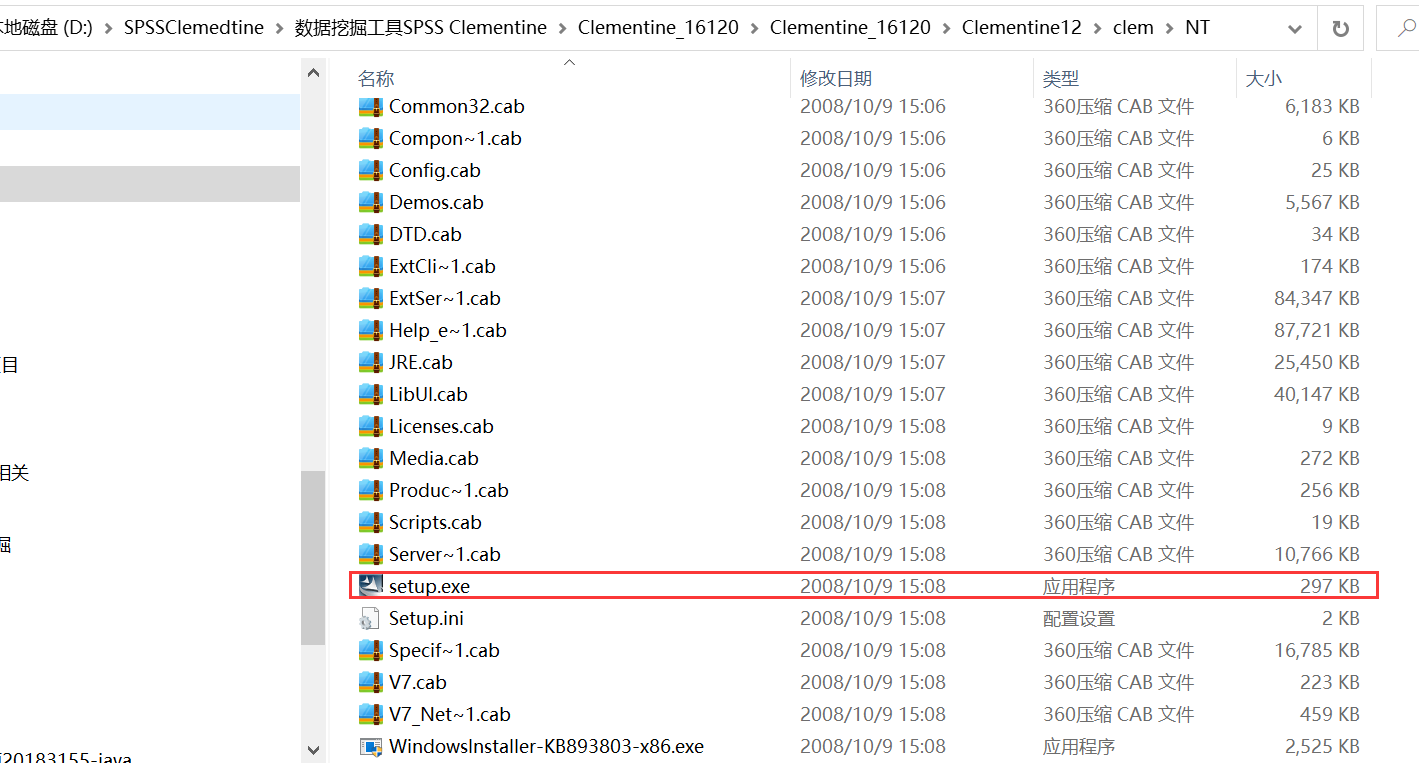Click the Help_e~1.cab archive icon
Screen dimensions: 1419x774
tap(371, 330)
